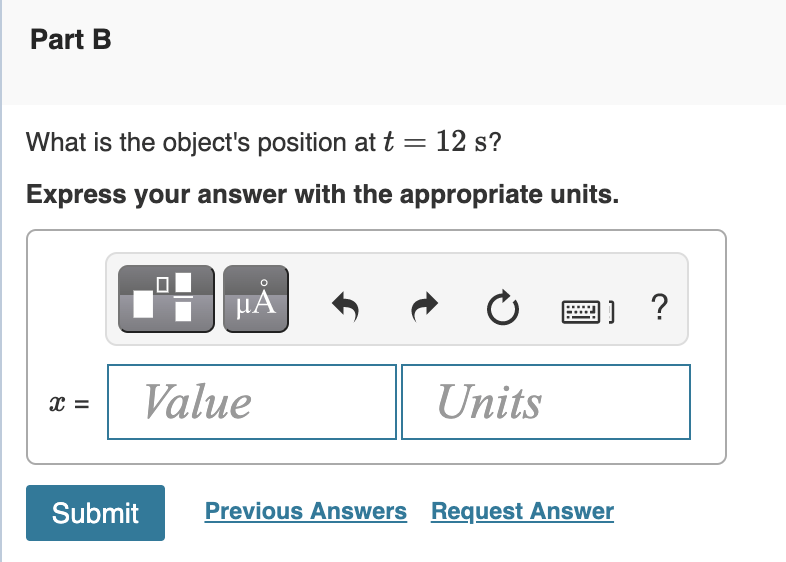The height and width of the screenshot is (562, 786).
Task: Open the μÅ symbols palette
Action: pyautogui.click(x=255, y=298)
